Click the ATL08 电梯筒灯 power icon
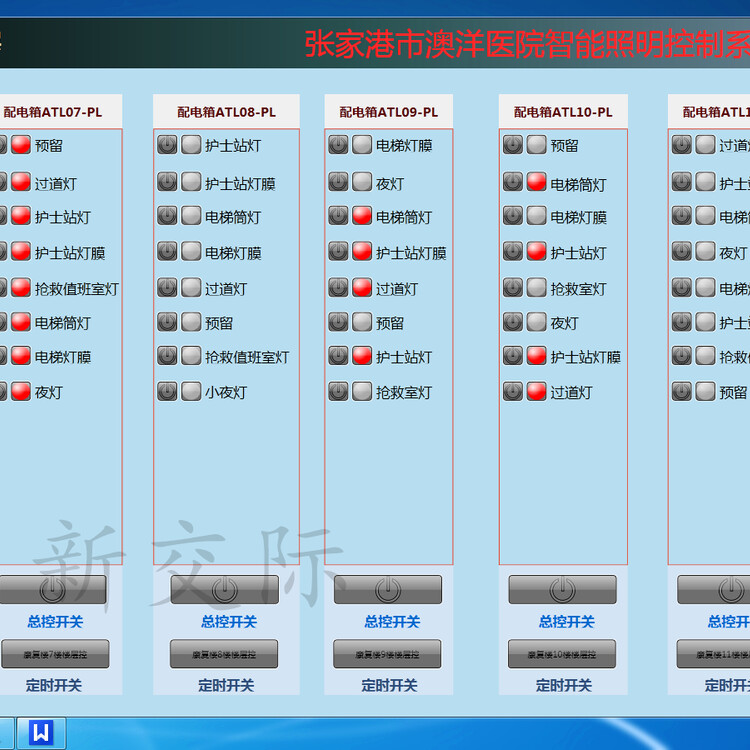Viewport: 750px width, 750px height. [x=167, y=216]
